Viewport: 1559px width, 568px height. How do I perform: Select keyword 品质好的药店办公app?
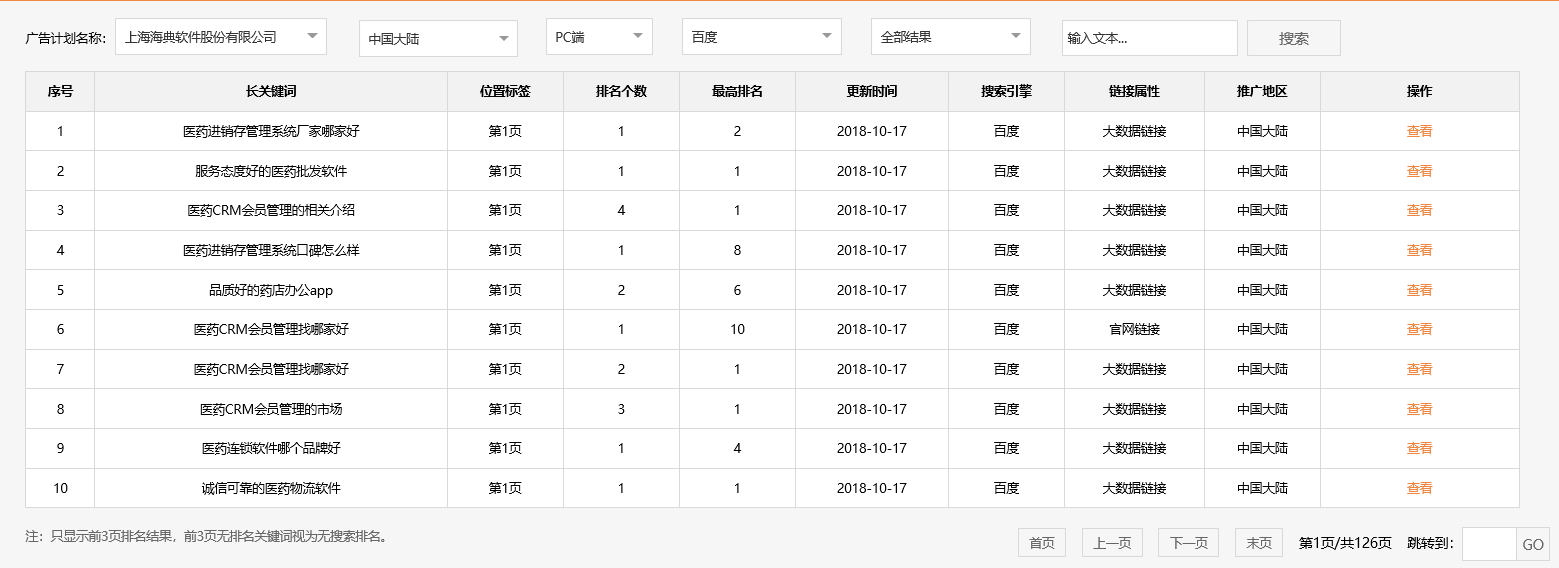pyautogui.click(x=271, y=290)
